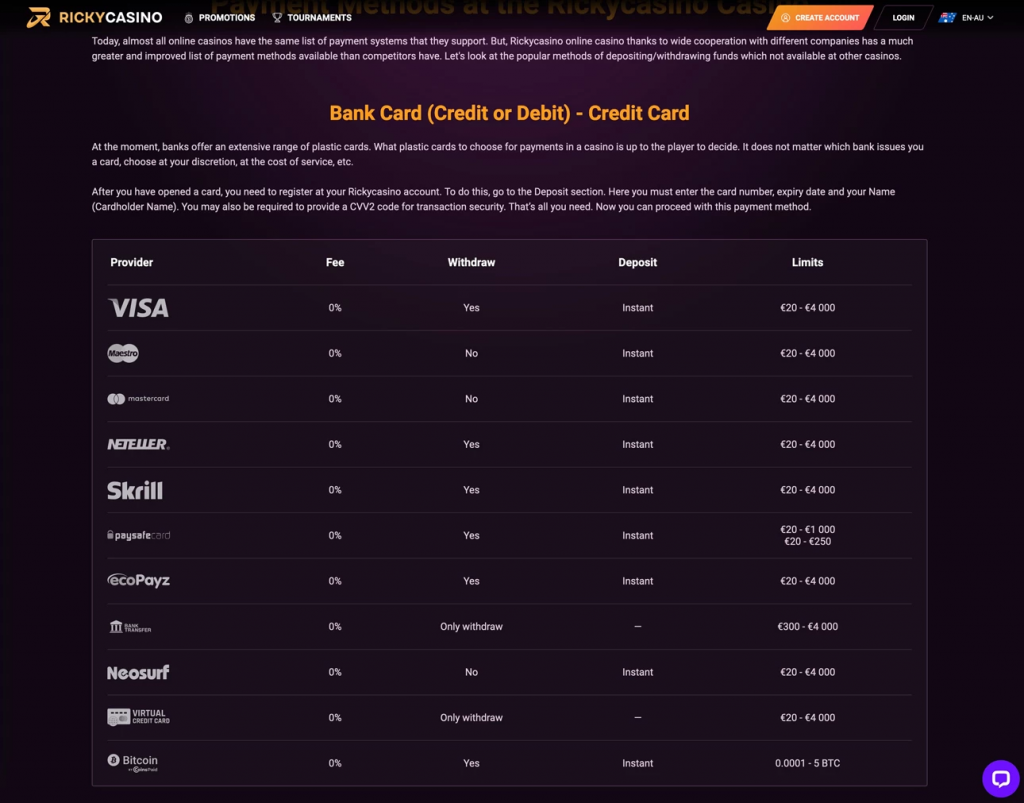Click the Maestro provider logo
Viewport: 1024px width, 803px height.
click(123, 353)
